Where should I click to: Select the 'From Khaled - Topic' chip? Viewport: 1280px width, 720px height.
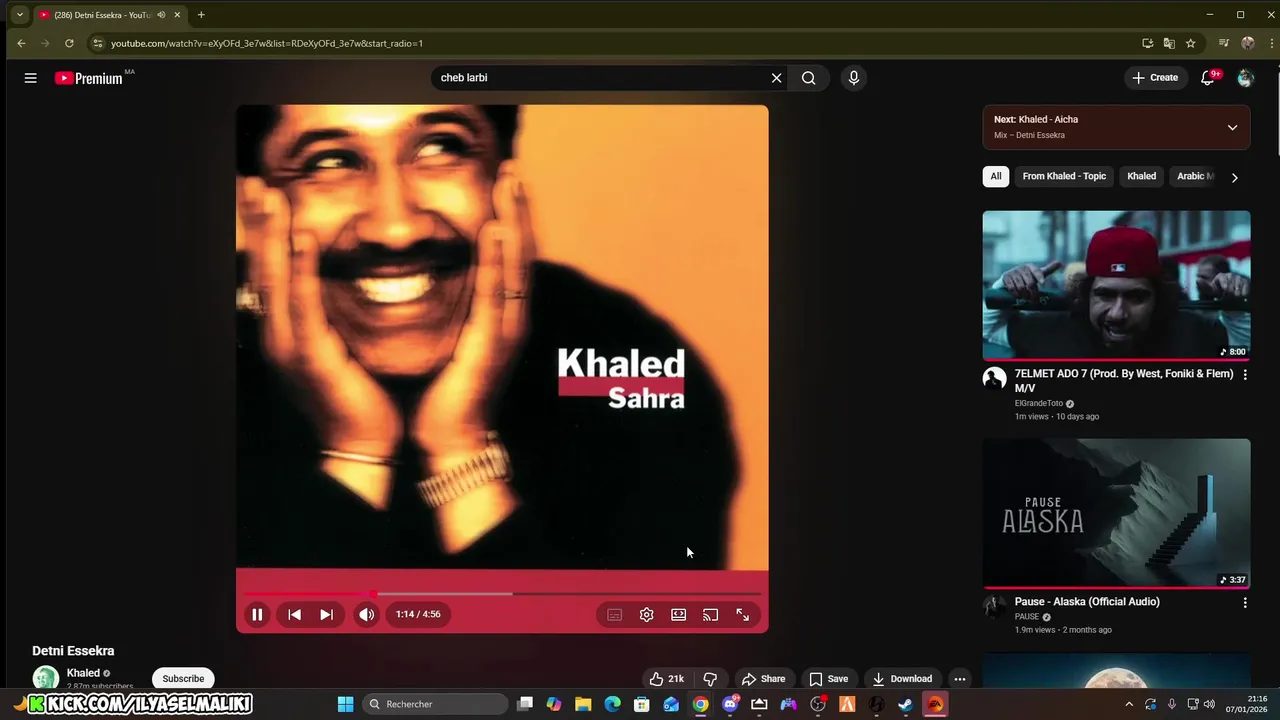[1064, 176]
